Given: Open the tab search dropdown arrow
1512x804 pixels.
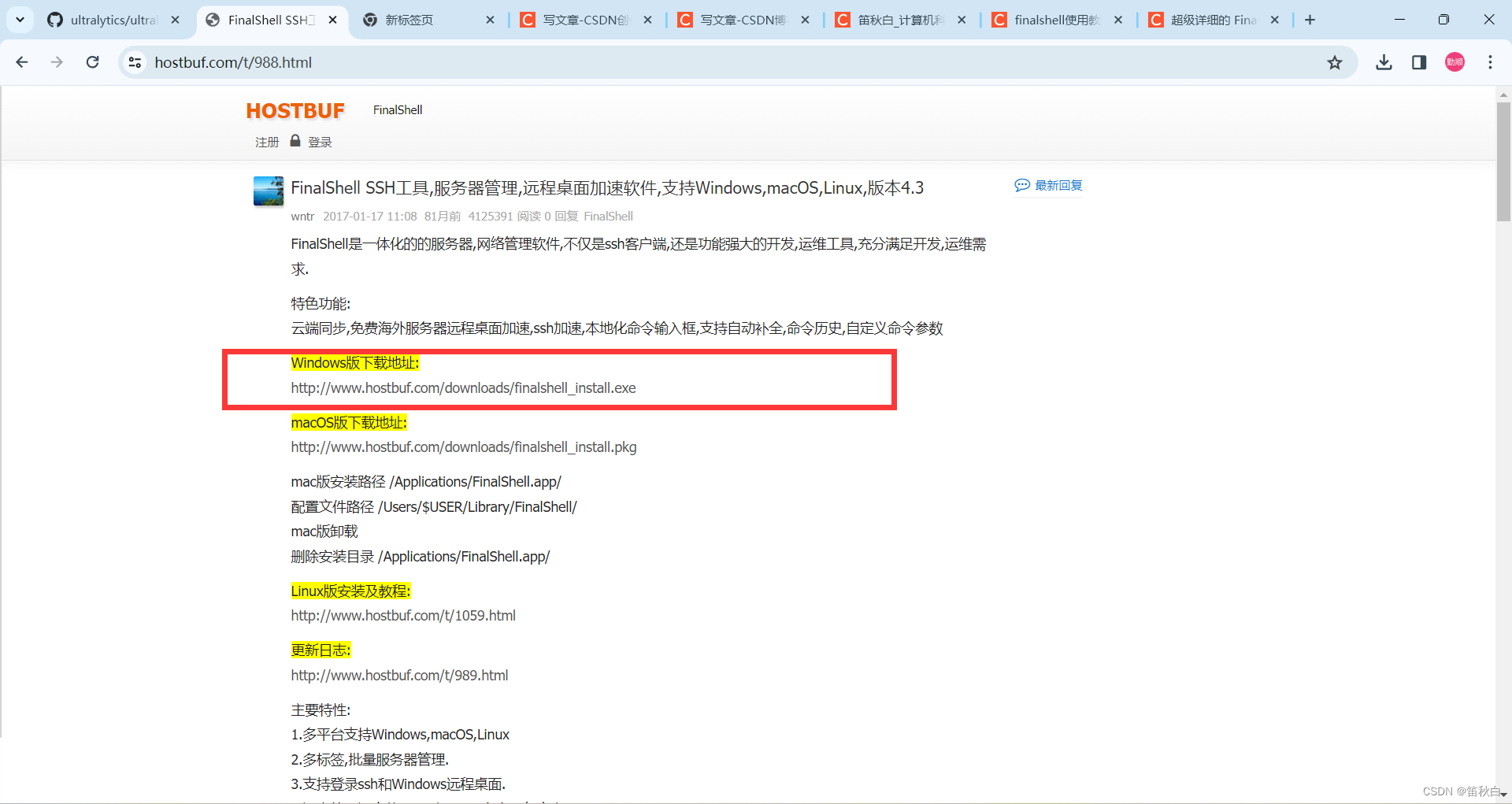Looking at the screenshot, I should 20,20.
